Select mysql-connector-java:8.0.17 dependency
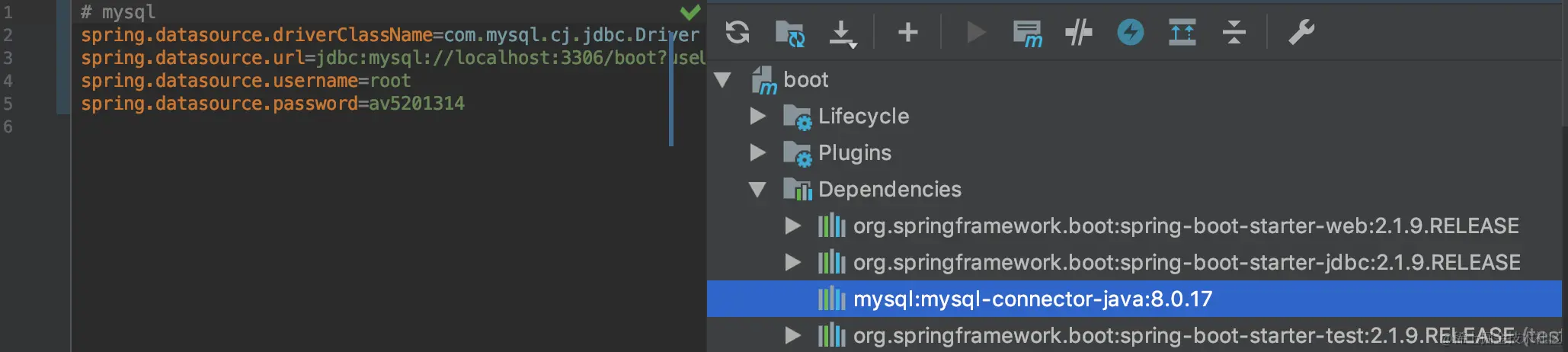This screenshot has width=1568, height=352. click(1134, 299)
